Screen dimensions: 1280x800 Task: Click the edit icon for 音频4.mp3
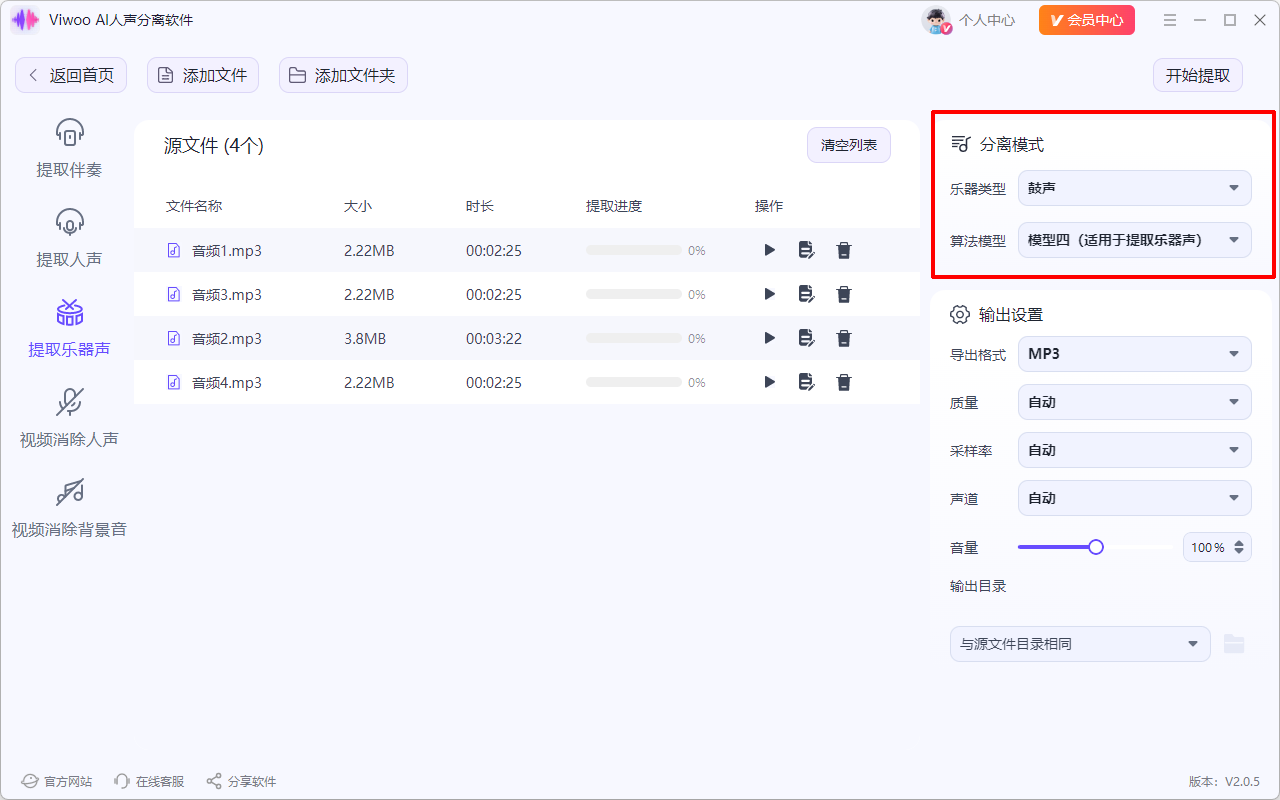[806, 382]
